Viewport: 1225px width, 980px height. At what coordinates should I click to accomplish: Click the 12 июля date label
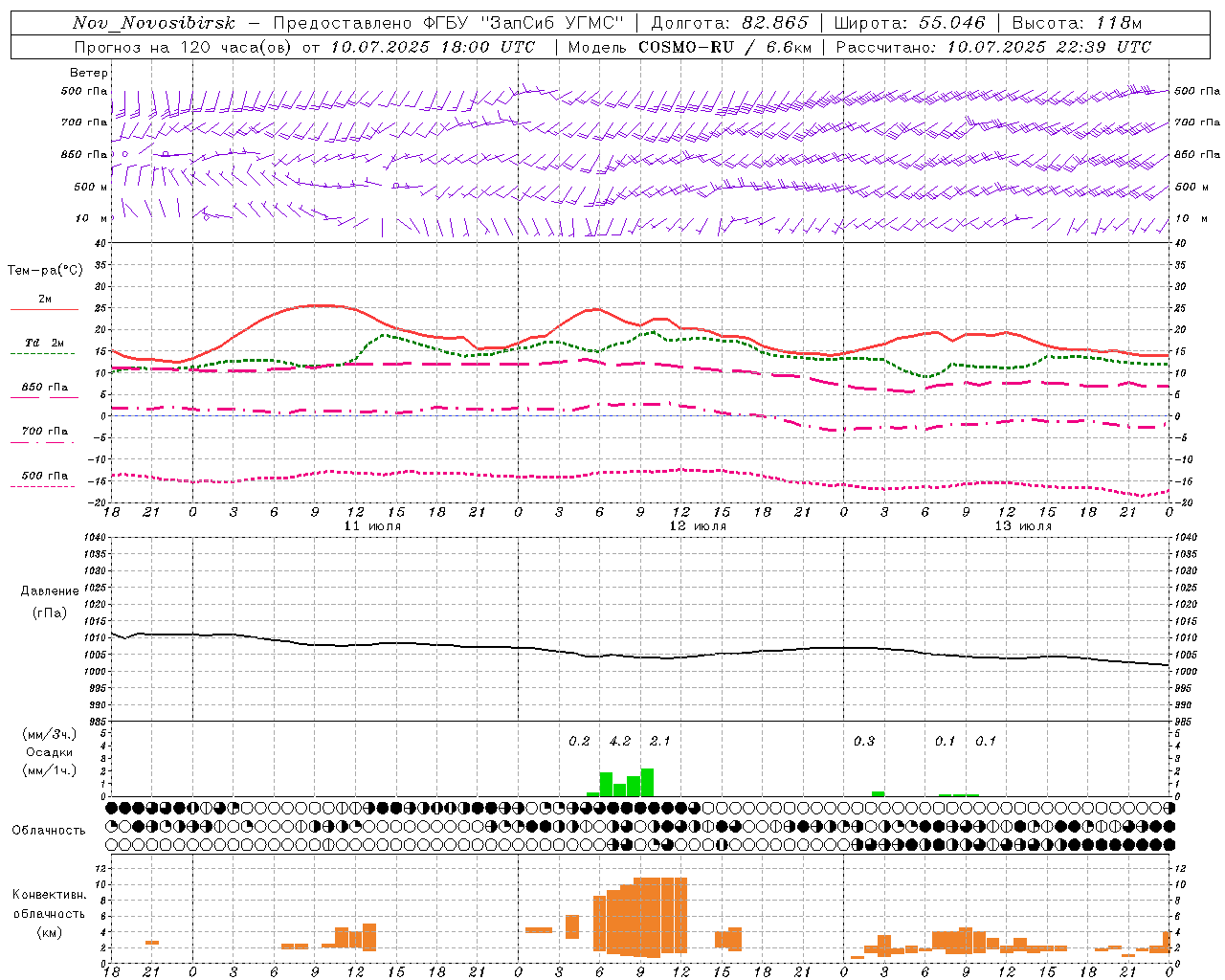click(698, 526)
